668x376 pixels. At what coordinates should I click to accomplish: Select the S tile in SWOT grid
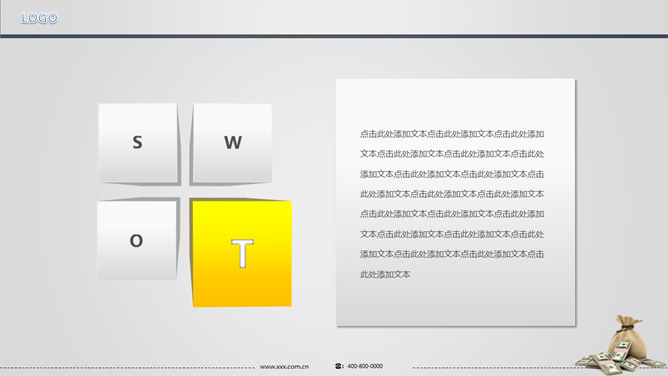[138, 143]
